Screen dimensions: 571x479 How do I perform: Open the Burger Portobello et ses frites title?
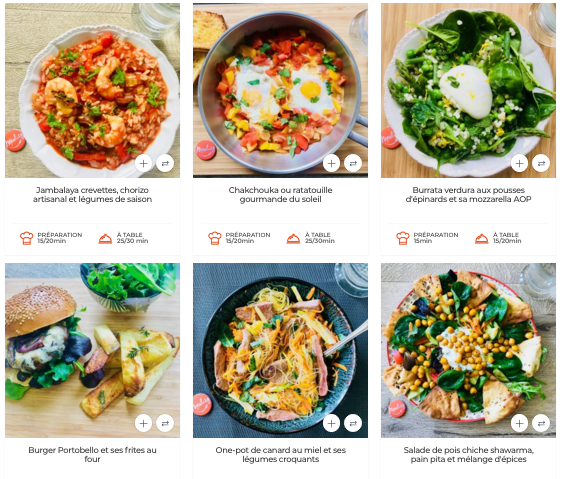[x=92, y=454]
